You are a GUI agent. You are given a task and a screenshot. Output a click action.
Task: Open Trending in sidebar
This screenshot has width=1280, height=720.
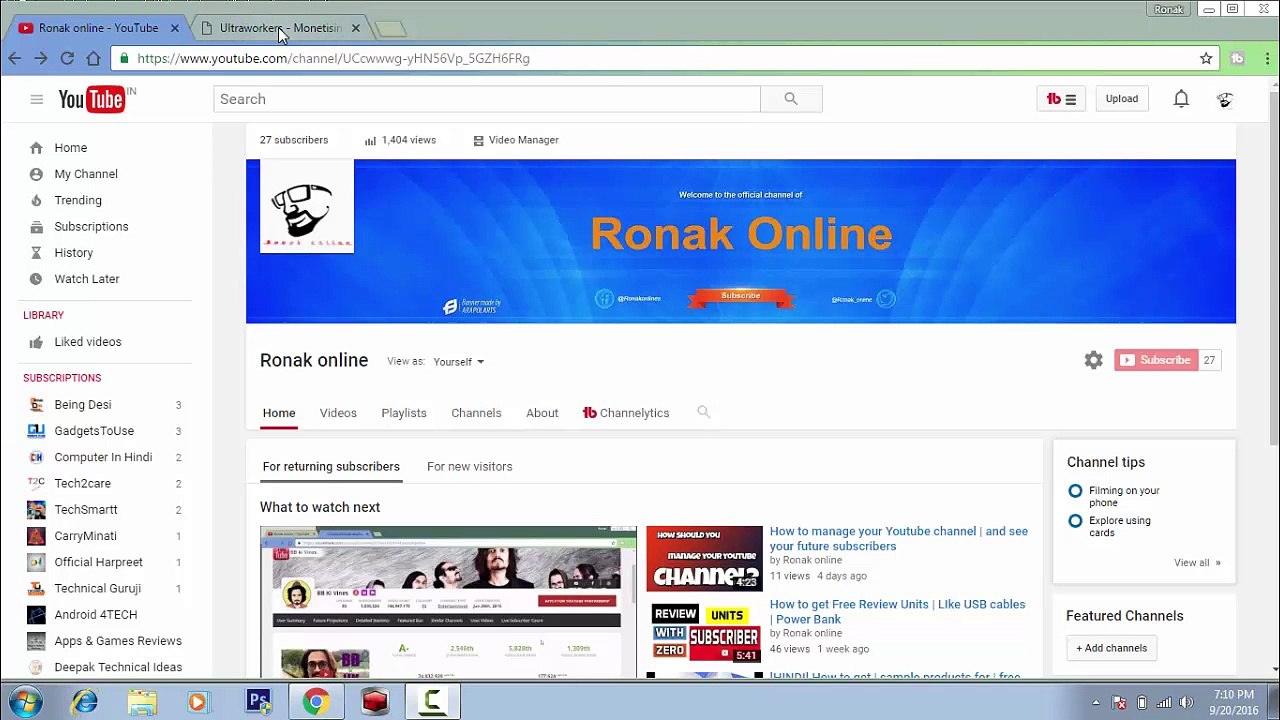[78, 200]
